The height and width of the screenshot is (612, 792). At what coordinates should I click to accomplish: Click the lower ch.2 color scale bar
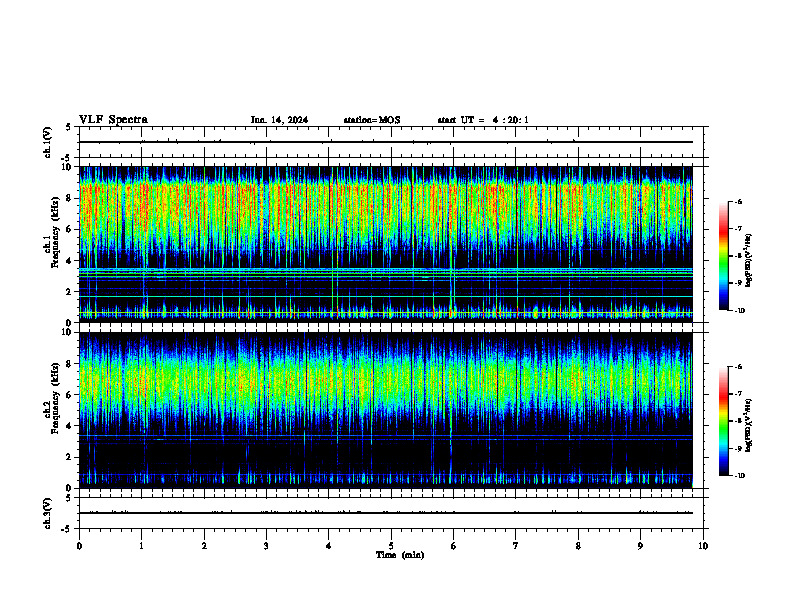pos(723,421)
